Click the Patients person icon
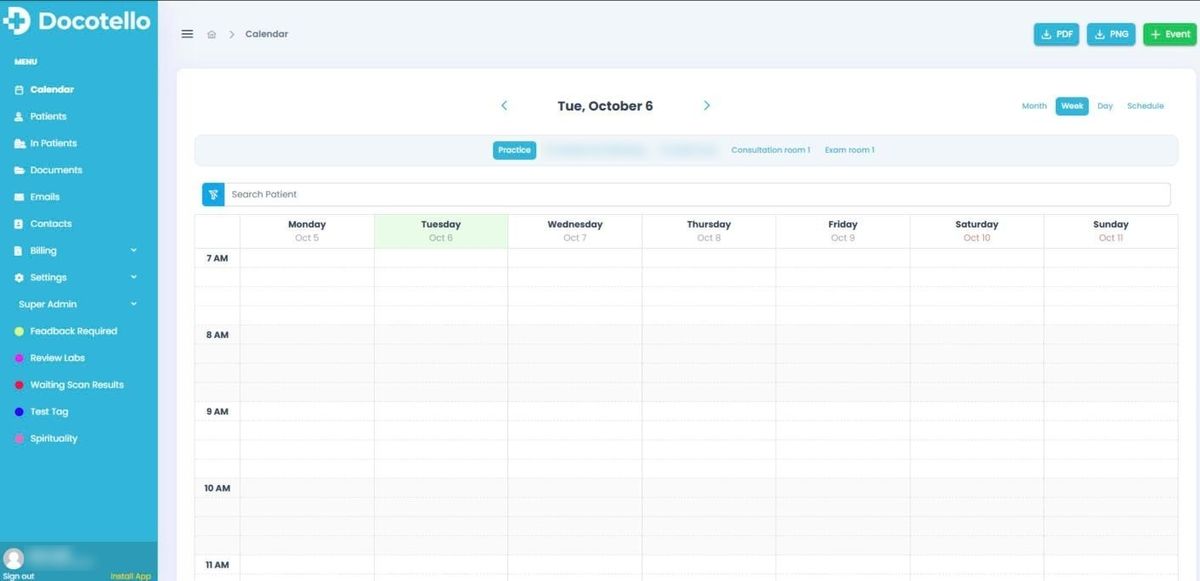The width and height of the screenshot is (1200, 581). [x=19, y=117]
